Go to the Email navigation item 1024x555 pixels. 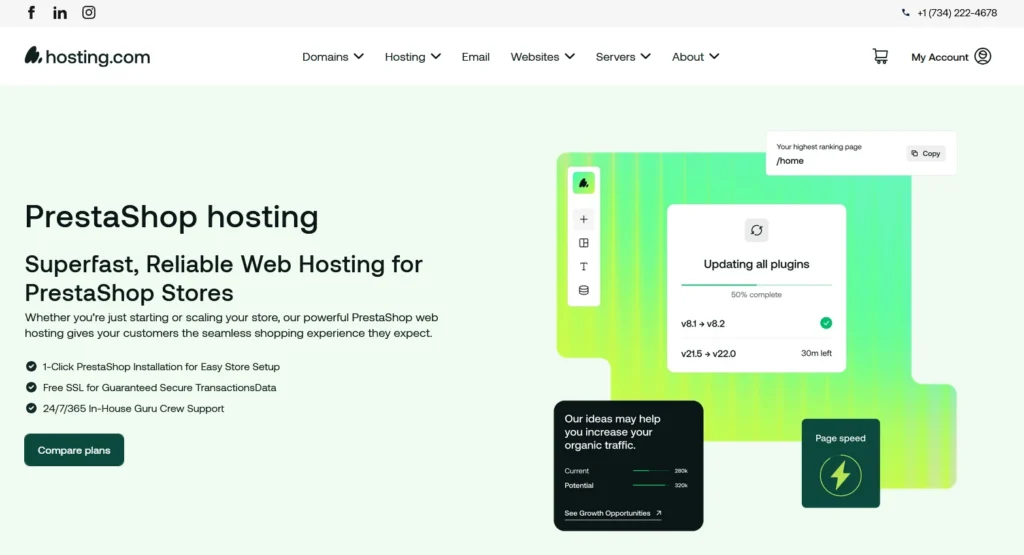coord(475,57)
